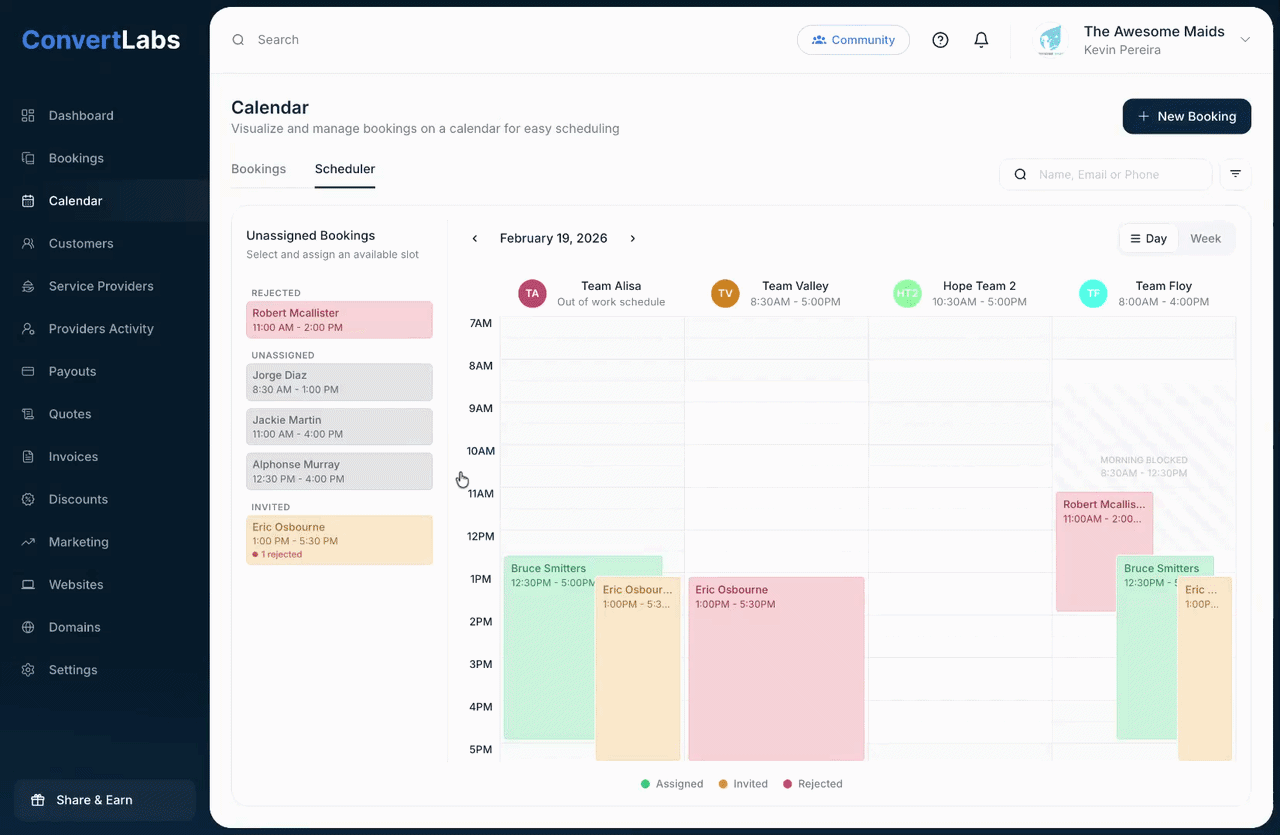
Task: Click the Team Valley TV avatar
Action: point(725,294)
